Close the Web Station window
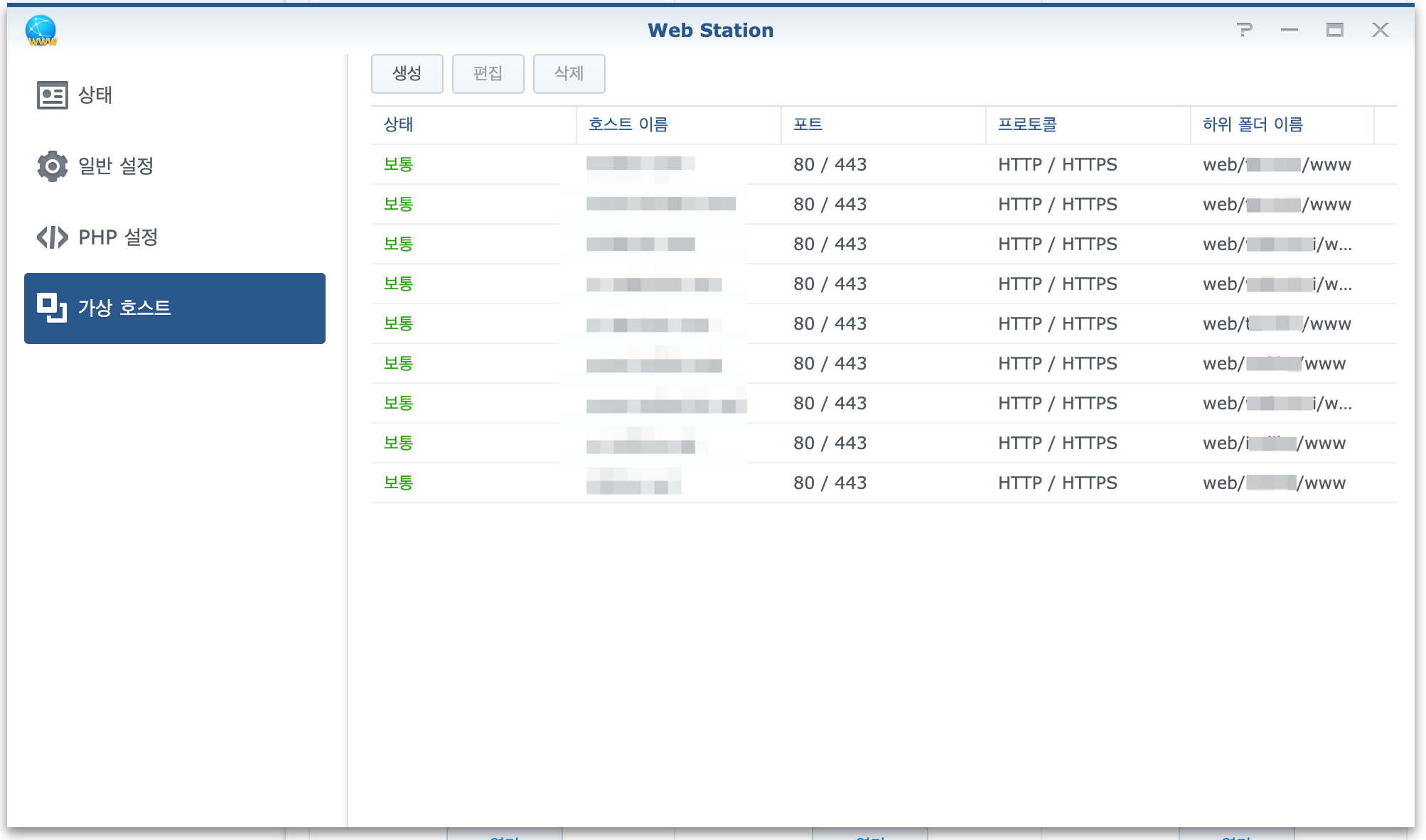The height and width of the screenshot is (840, 1426). point(1381,30)
